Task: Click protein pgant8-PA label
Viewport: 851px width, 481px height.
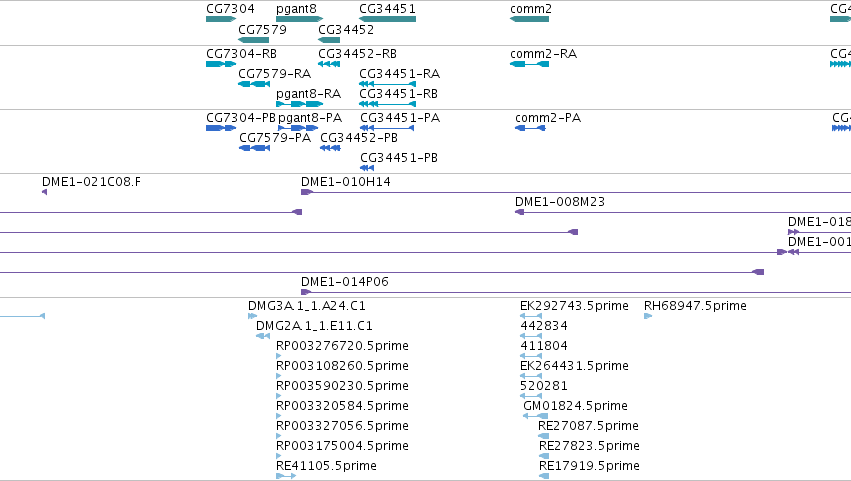Action: [x=310, y=118]
